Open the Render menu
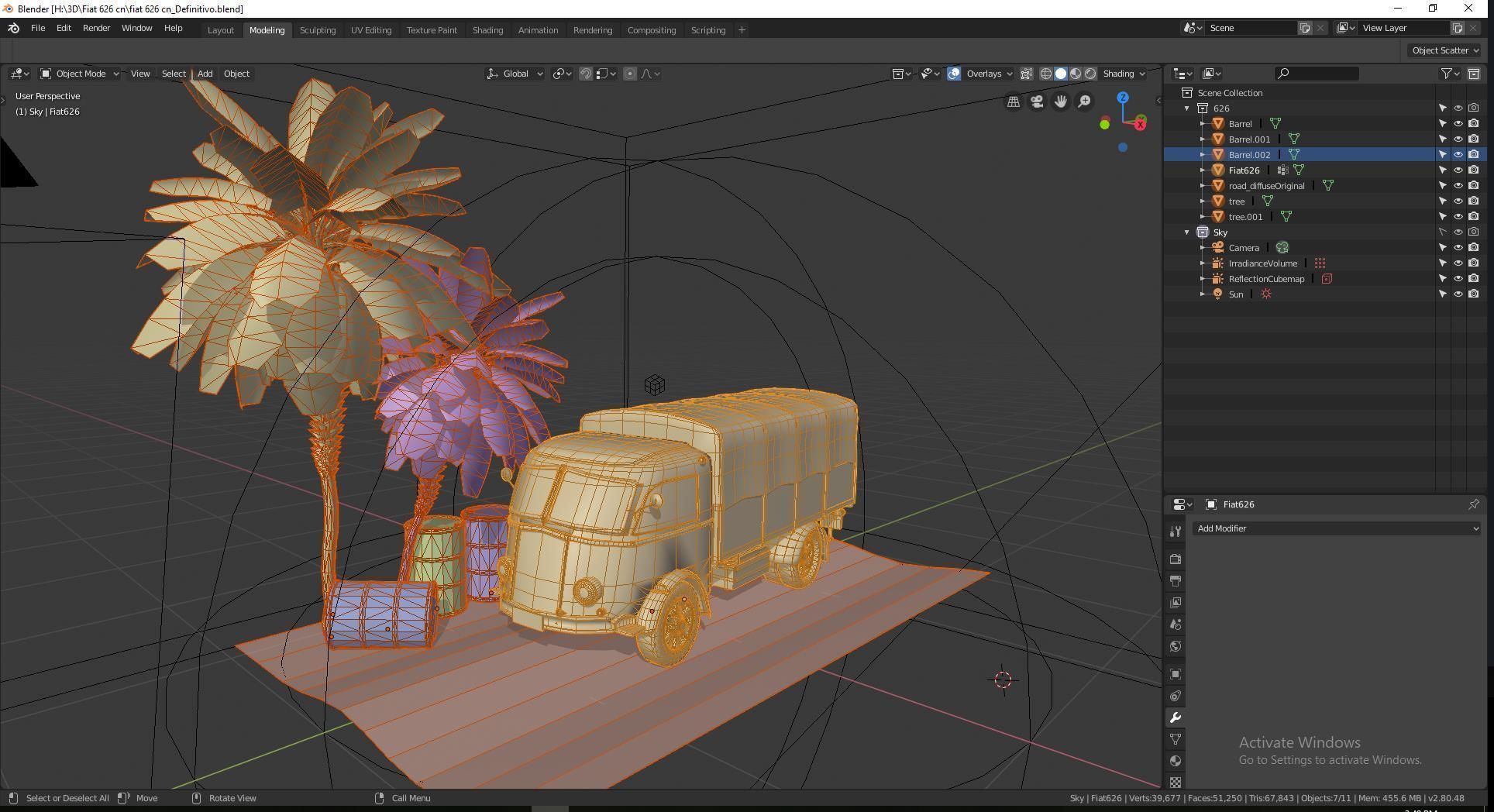The height and width of the screenshot is (812, 1494). click(x=96, y=28)
